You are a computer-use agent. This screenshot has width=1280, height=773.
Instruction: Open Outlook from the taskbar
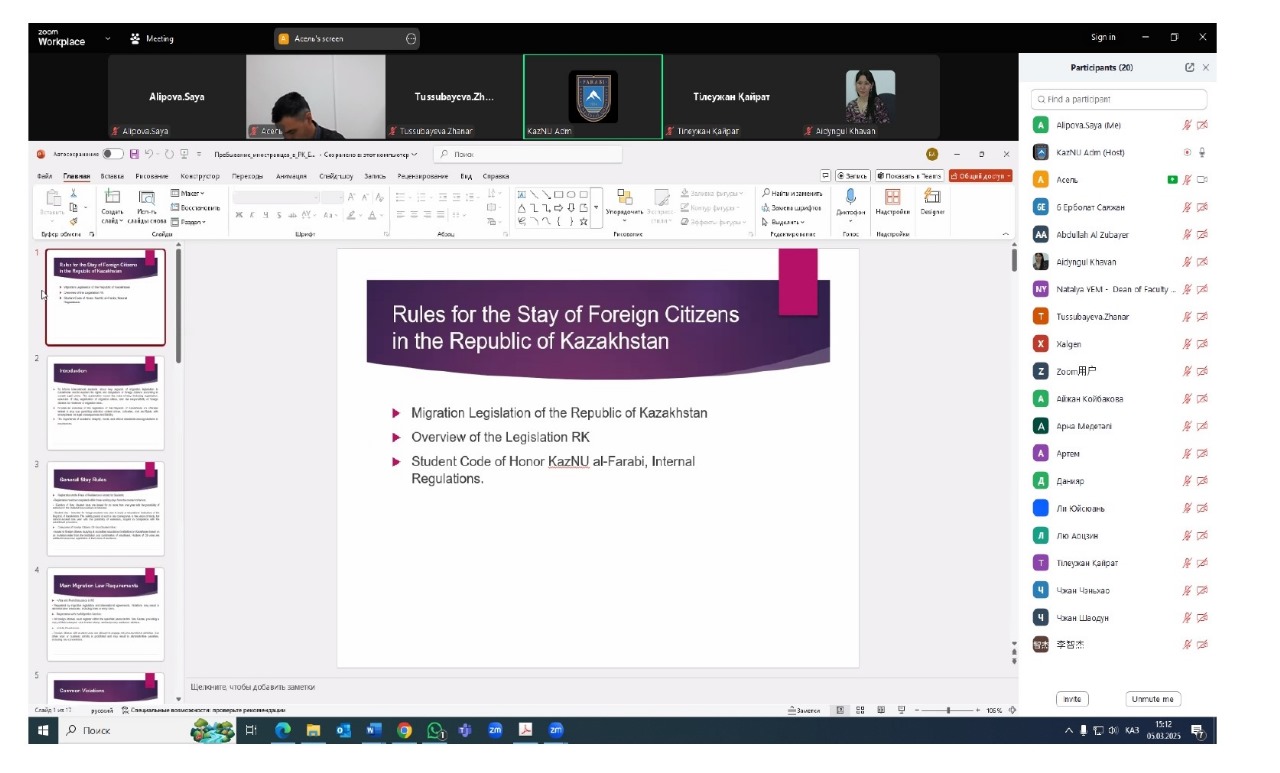point(343,730)
